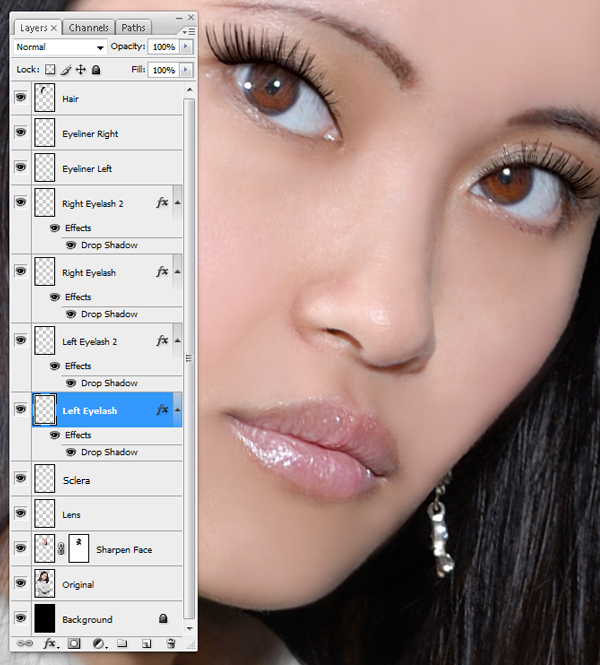
Task: Click Lock image pixels brush icon
Action: click(66, 70)
